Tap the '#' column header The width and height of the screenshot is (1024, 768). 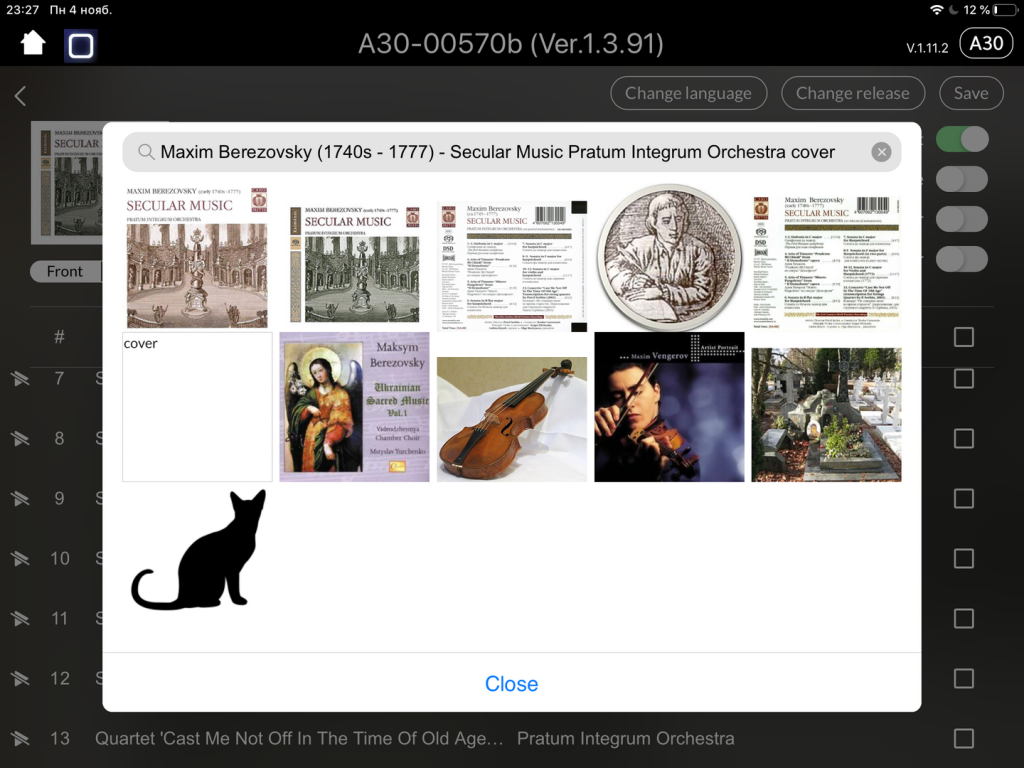(x=59, y=337)
